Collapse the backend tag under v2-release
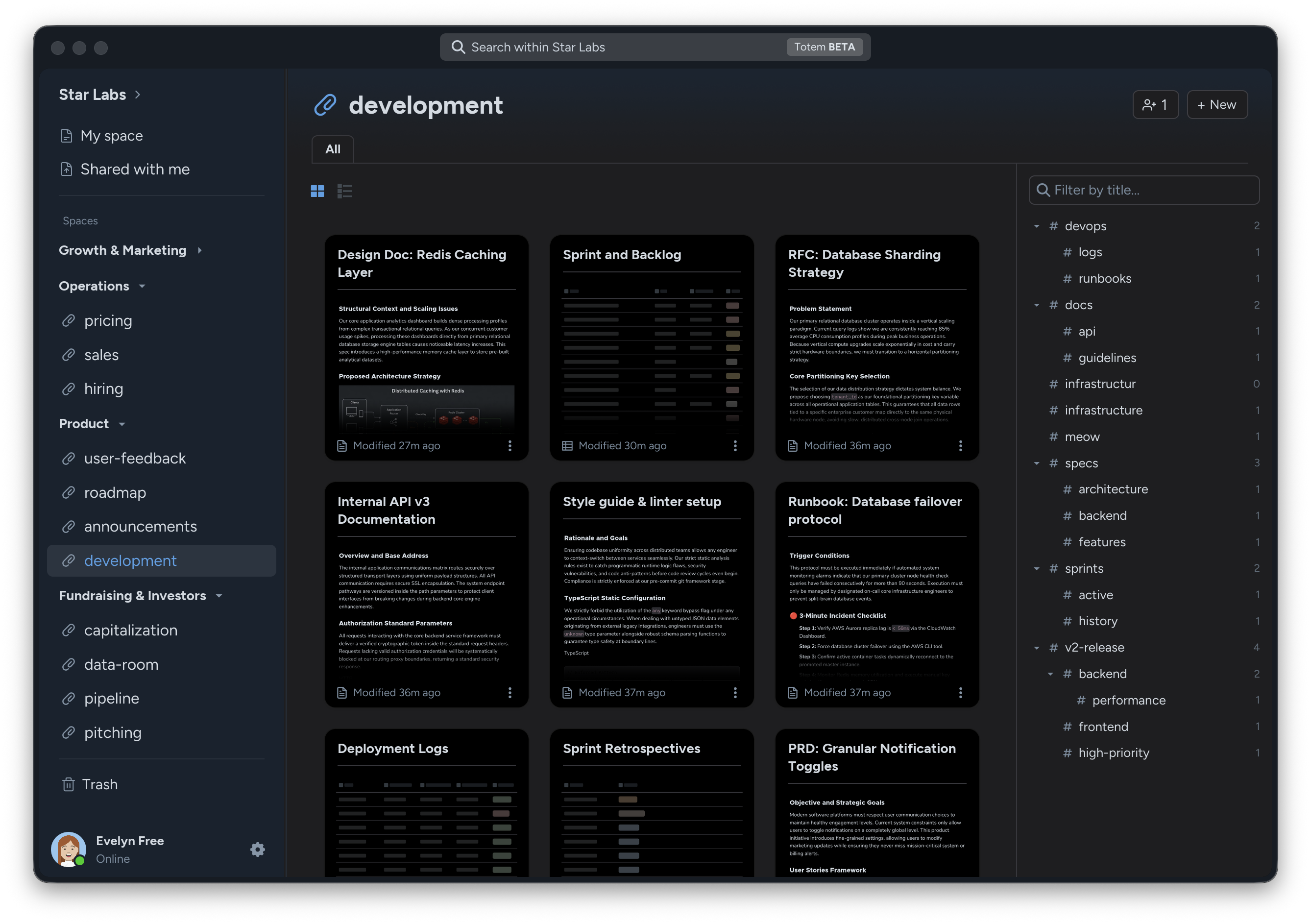Viewport: 1311px width, 924px height. pos(1050,674)
